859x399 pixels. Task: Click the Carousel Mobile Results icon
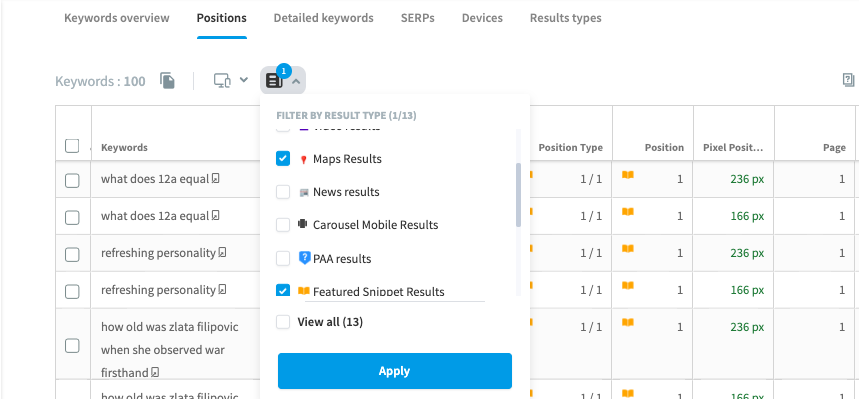coord(302,225)
